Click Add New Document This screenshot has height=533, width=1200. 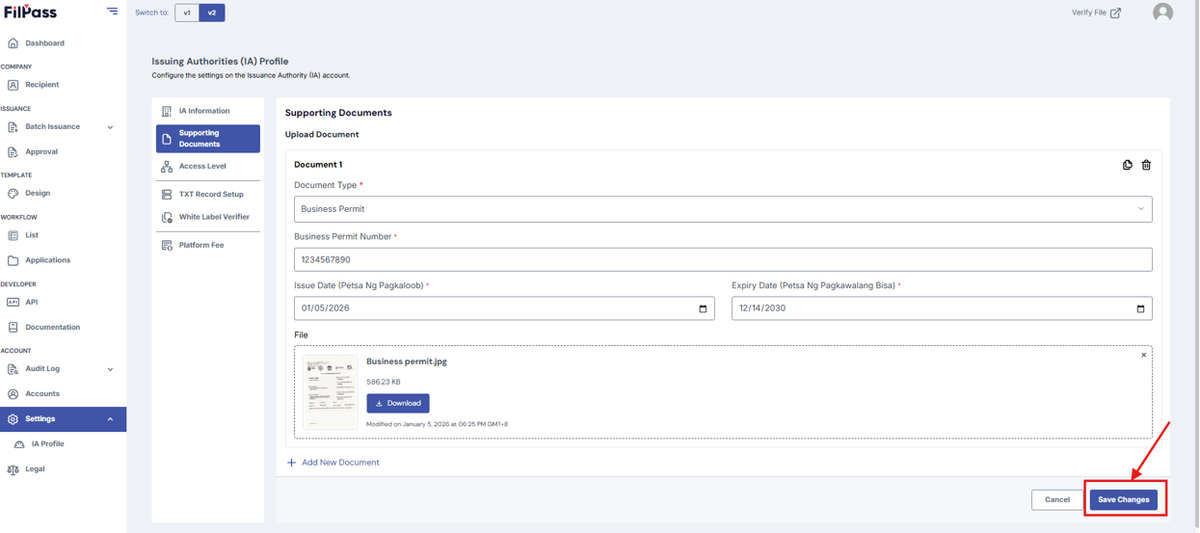click(333, 463)
